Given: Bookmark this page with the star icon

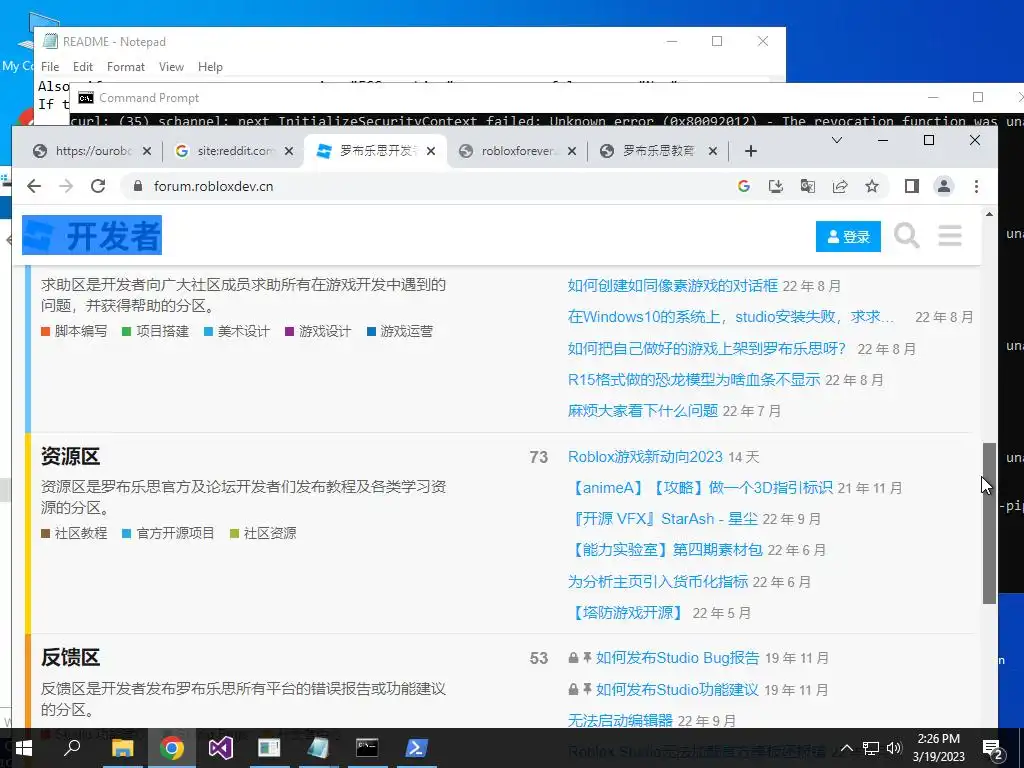Looking at the screenshot, I should pyautogui.click(x=872, y=186).
